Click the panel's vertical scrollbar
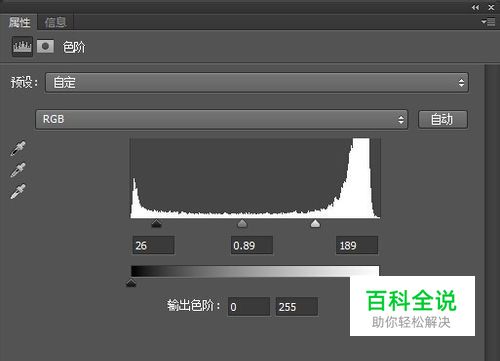500x361 pixels. pyautogui.click(x=492, y=213)
